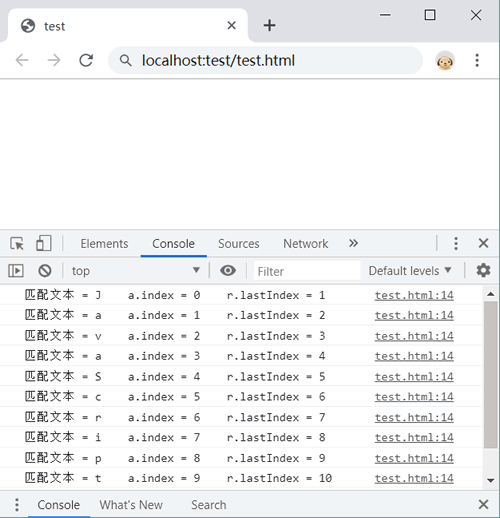
Task: Select the log row with 匹配文本 = J
Action: click(x=241, y=295)
